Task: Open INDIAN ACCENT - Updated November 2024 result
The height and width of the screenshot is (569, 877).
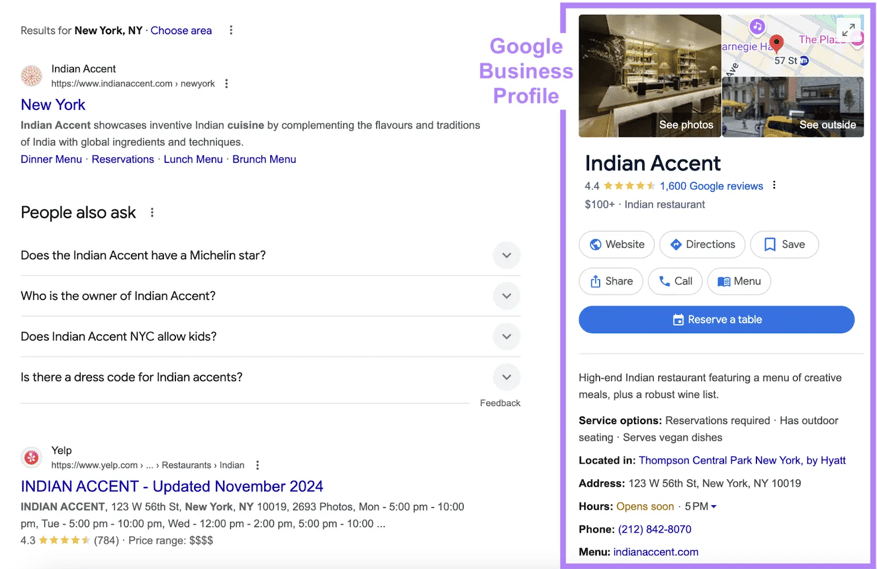Action: pyautogui.click(x=172, y=486)
